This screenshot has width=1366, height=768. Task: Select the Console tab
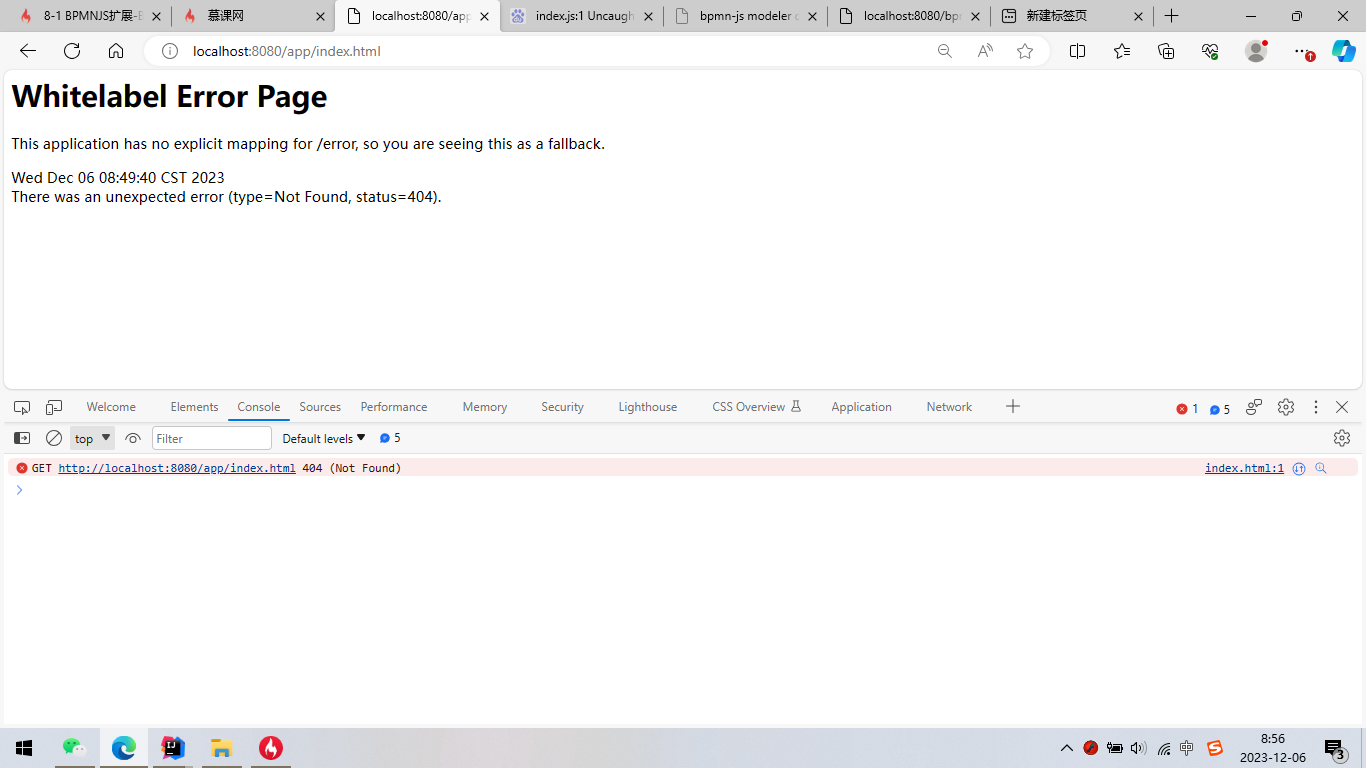(x=259, y=407)
